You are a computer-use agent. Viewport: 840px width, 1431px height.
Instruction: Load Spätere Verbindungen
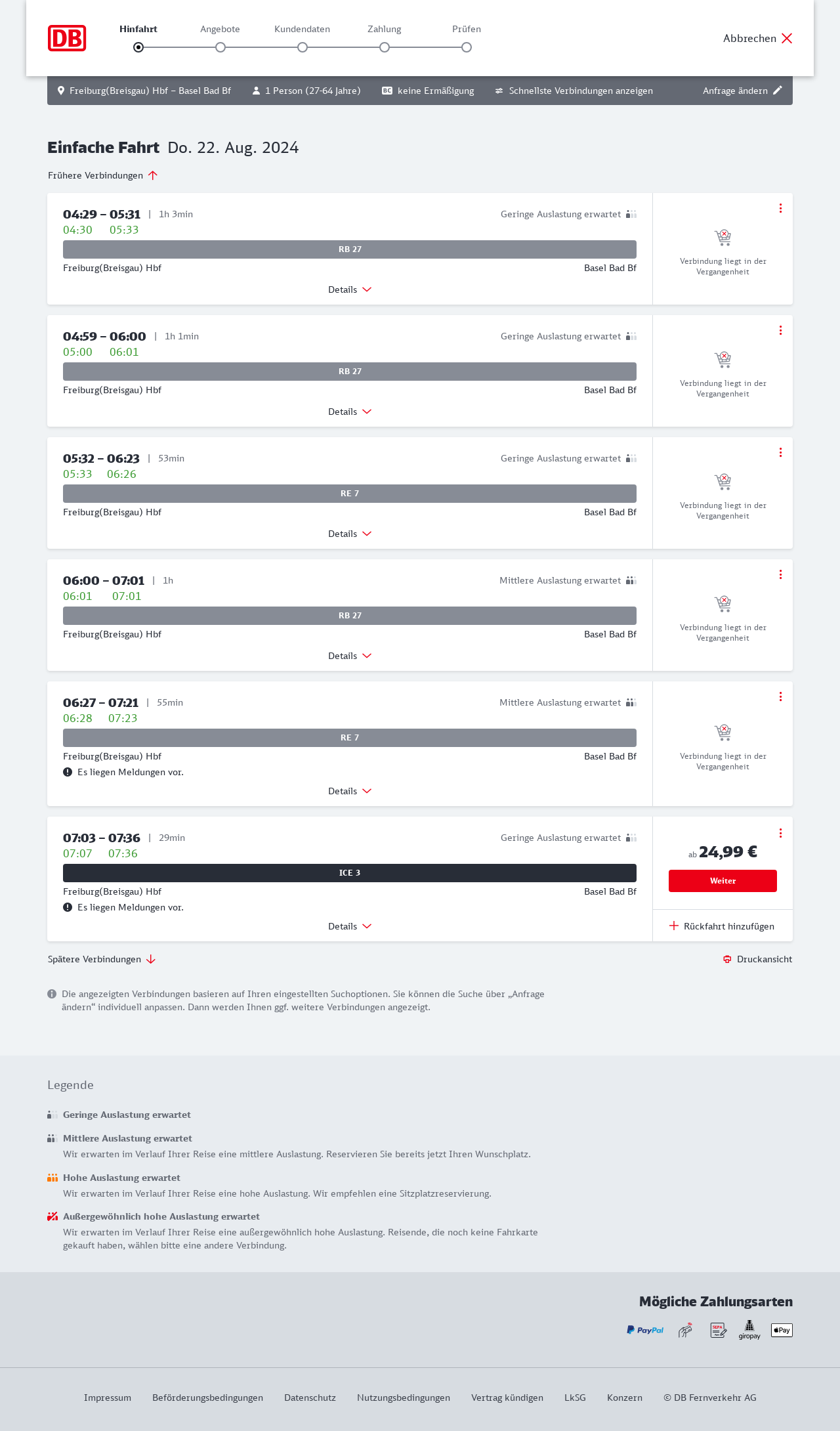coord(102,959)
